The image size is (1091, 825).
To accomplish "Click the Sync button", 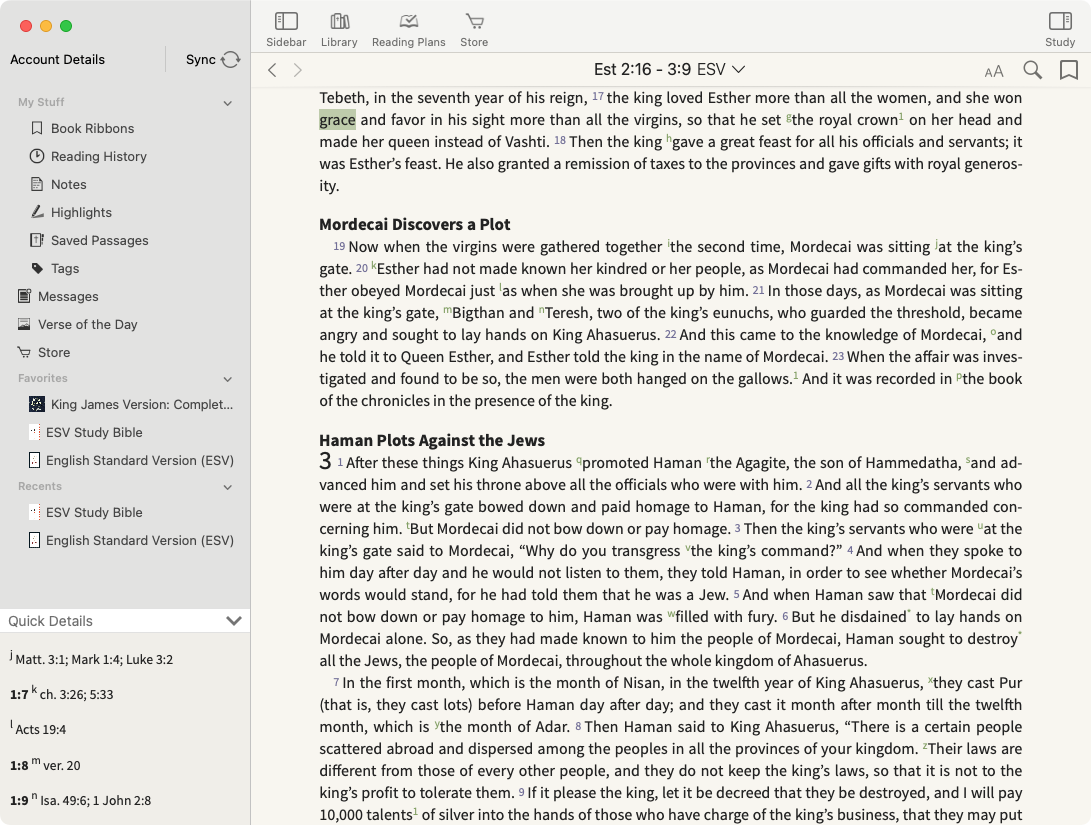I will point(213,59).
